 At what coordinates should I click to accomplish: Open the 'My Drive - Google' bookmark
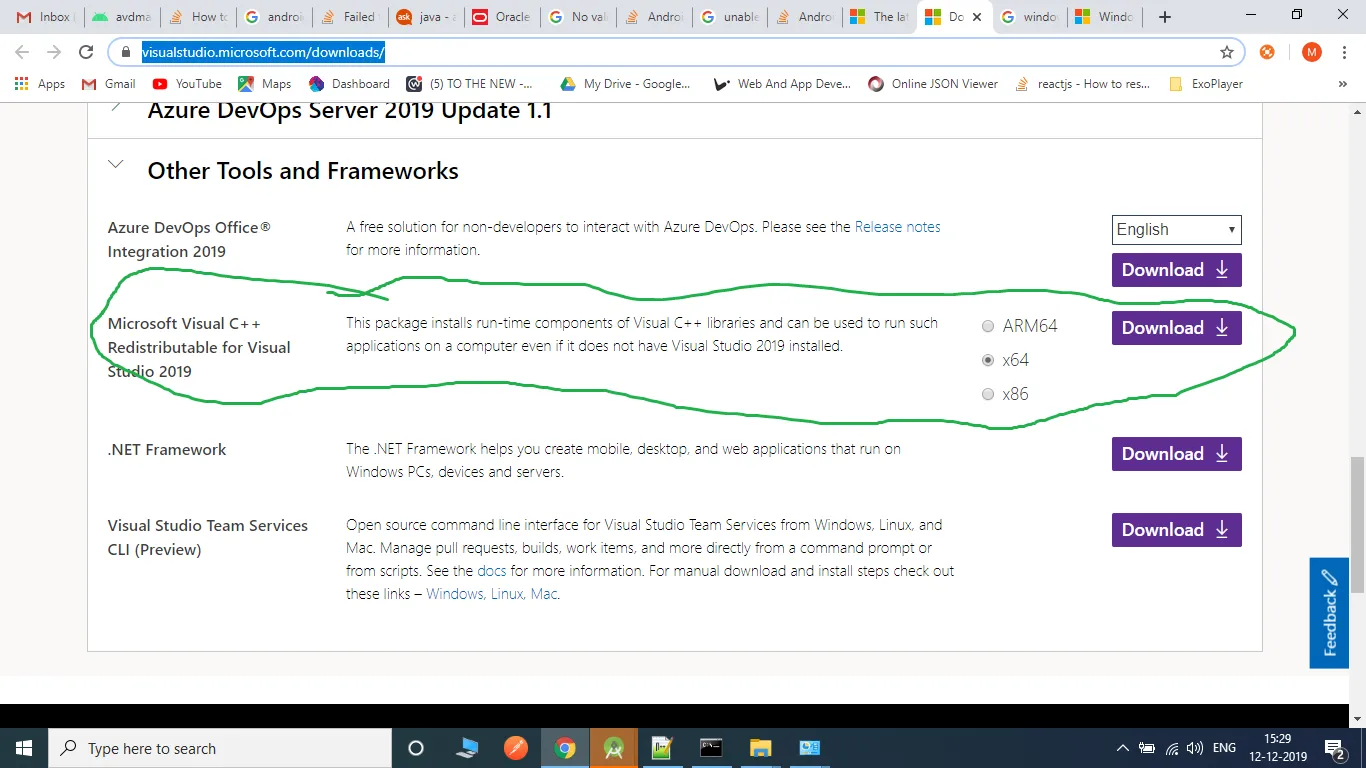tap(625, 84)
